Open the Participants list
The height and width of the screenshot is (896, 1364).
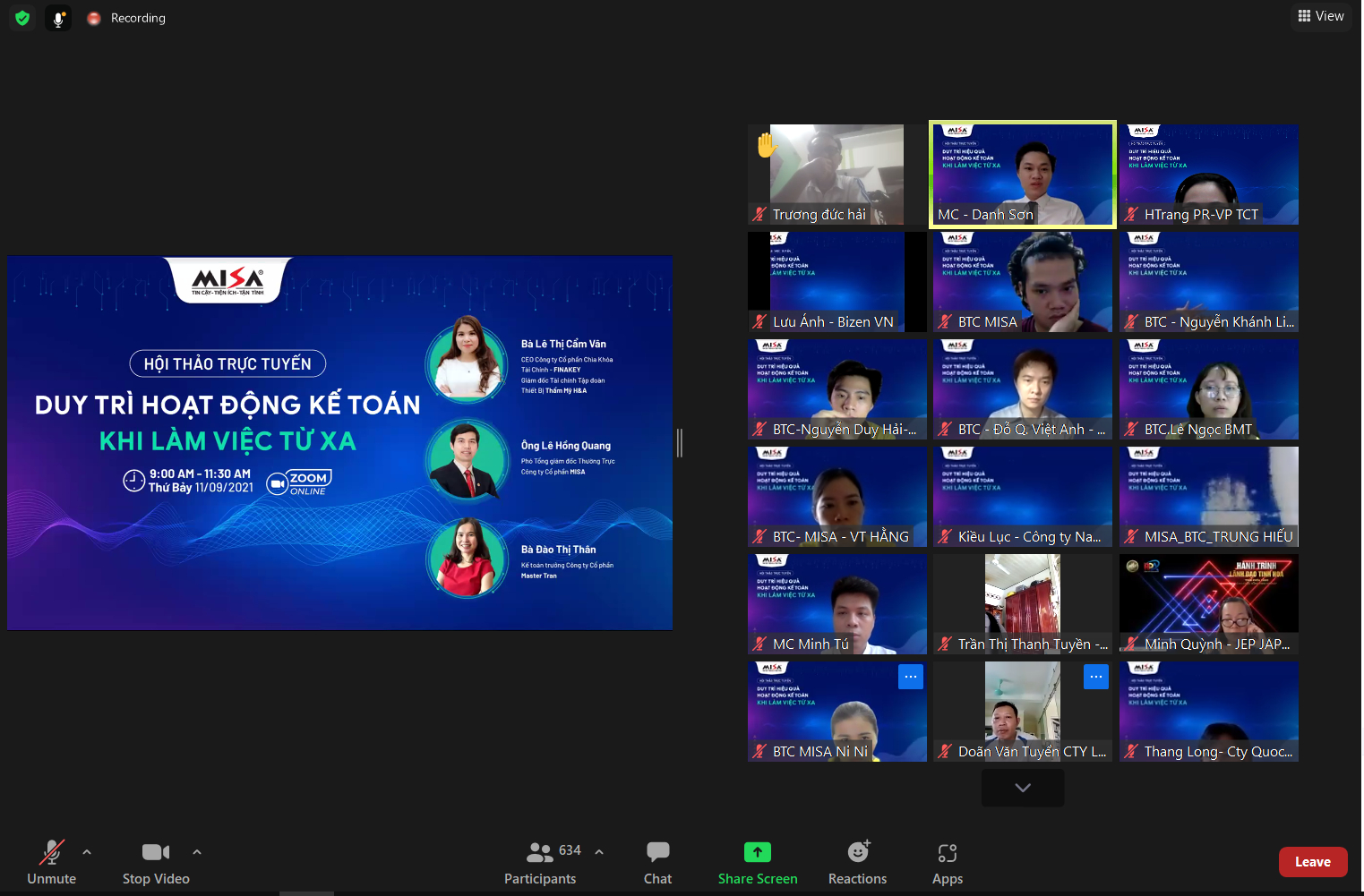tap(541, 863)
